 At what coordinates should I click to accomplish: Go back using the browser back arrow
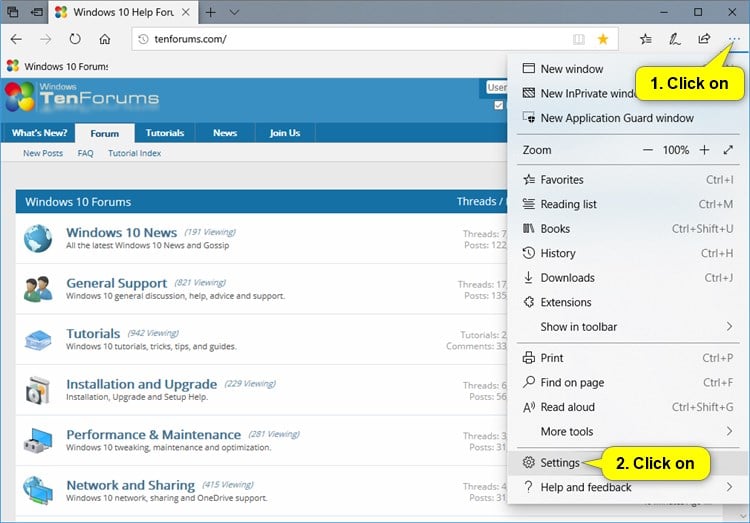click(16, 39)
